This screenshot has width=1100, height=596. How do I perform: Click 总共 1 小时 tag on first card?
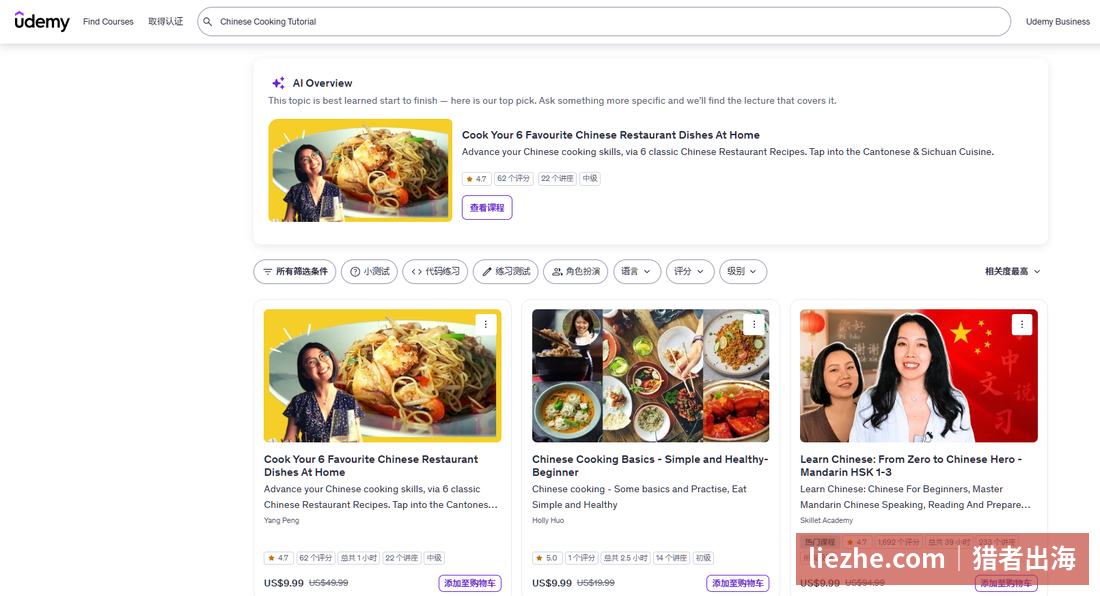tap(358, 558)
